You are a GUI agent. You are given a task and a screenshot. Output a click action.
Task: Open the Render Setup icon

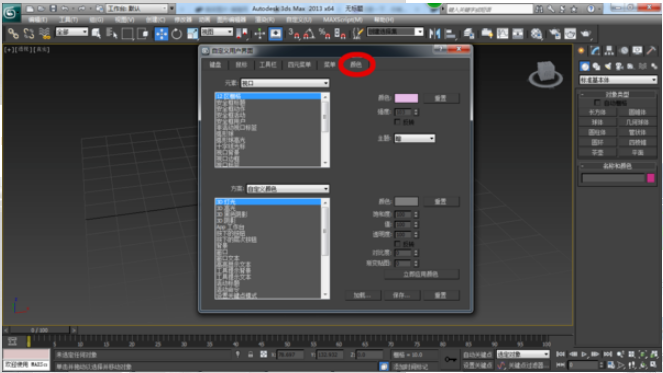click(555, 34)
